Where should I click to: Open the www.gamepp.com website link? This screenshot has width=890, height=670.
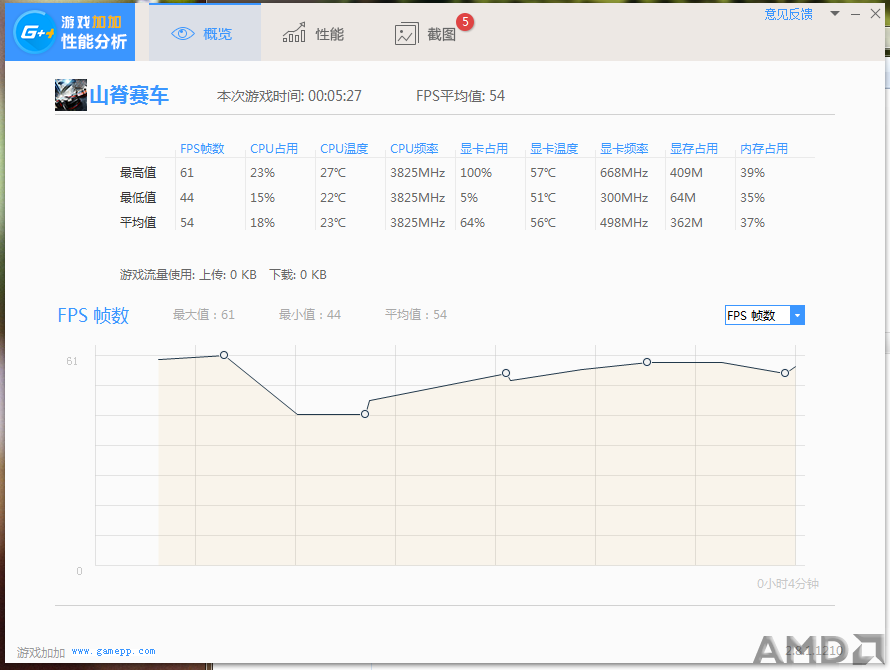tap(114, 651)
